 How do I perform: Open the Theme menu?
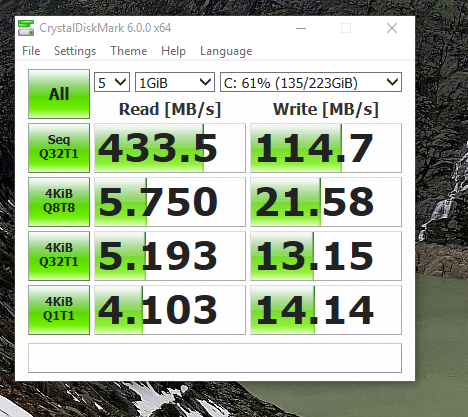129,51
